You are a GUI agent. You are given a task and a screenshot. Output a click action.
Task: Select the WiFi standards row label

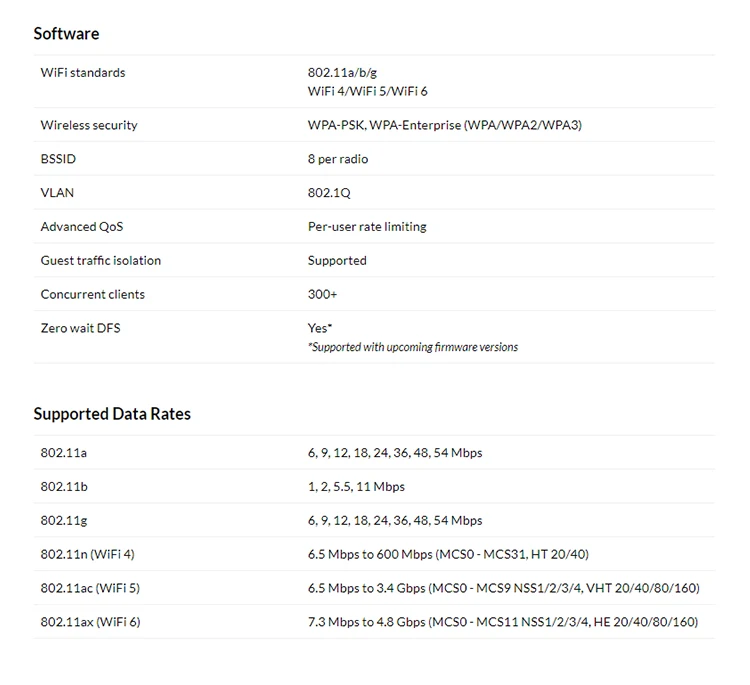click(x=83, y=73)
